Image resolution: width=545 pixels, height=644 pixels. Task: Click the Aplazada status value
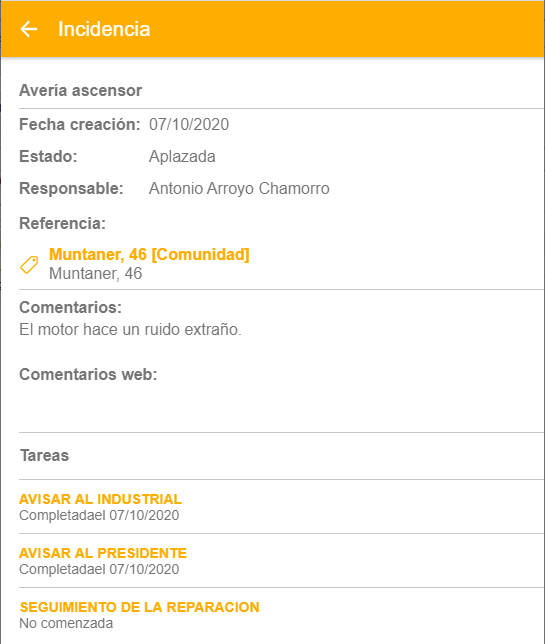click(182, 156)
